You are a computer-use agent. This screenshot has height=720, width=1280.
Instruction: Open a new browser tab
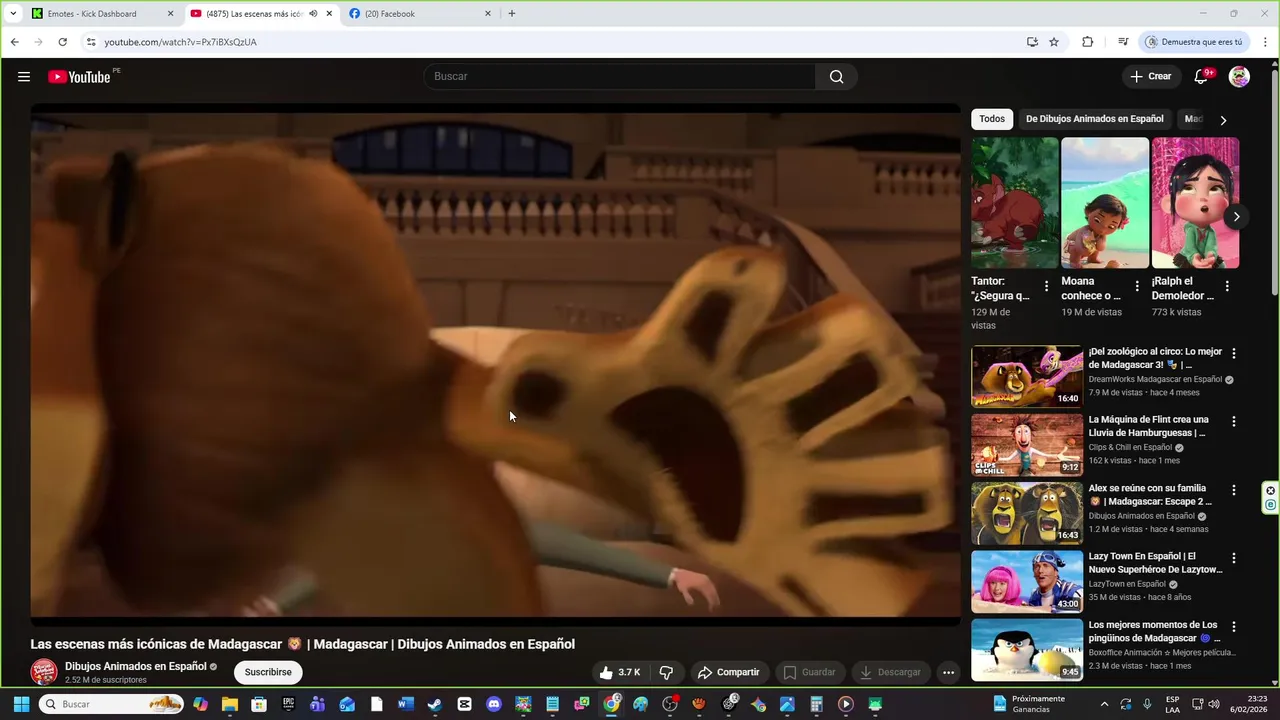pyautogui.click(x=512, y=14)
